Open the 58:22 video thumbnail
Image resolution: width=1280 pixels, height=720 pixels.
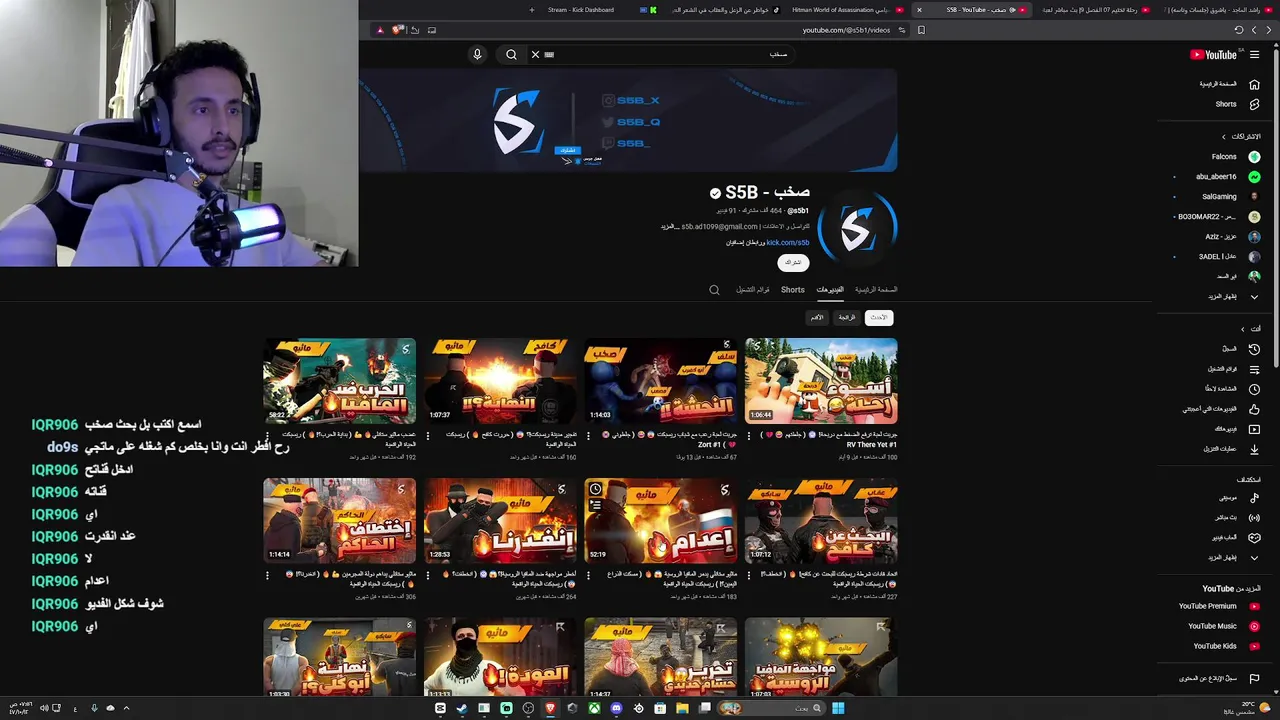click(x=340, y=381)
